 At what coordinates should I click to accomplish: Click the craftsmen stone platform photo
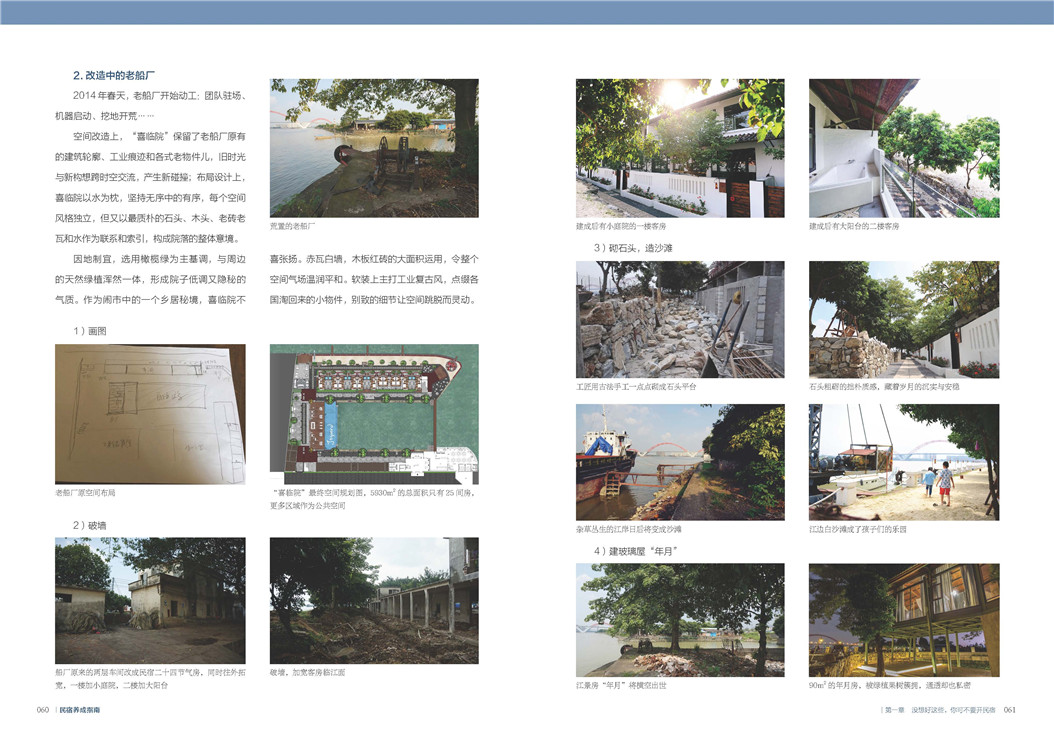(680, 319)
